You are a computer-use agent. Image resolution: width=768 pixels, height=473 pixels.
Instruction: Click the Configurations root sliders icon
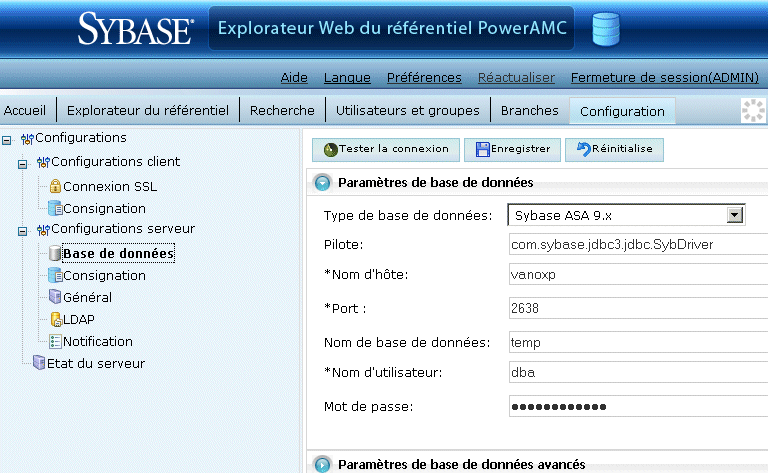(x=27, y=139)
